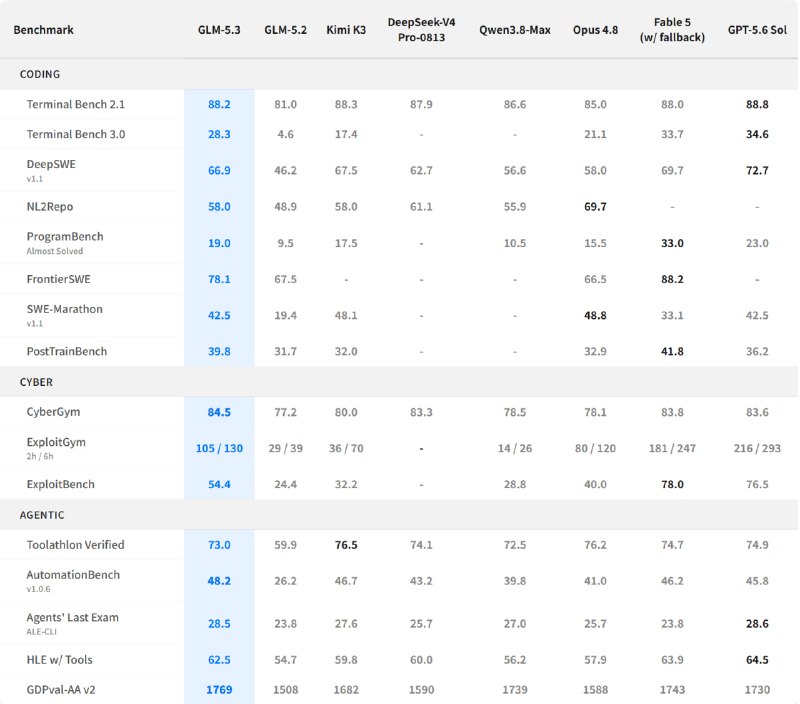This screenshot has height=704, width=800.
Task: Click the 181 / 247 ExploitGym value
Action: pyautogui.click(x=672, y=448)
